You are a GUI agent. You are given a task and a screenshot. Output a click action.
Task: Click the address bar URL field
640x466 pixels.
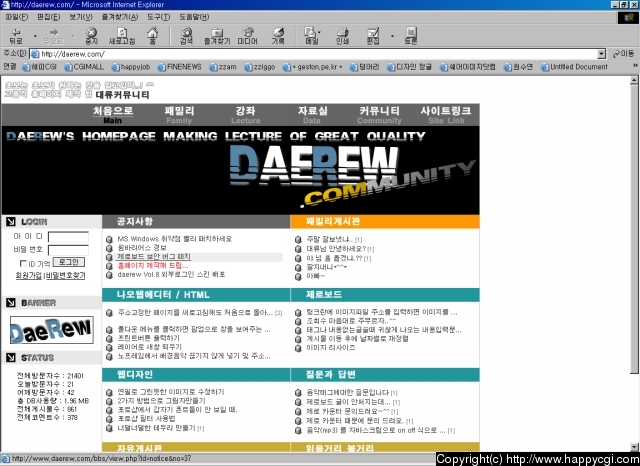[x=314, y=54]
